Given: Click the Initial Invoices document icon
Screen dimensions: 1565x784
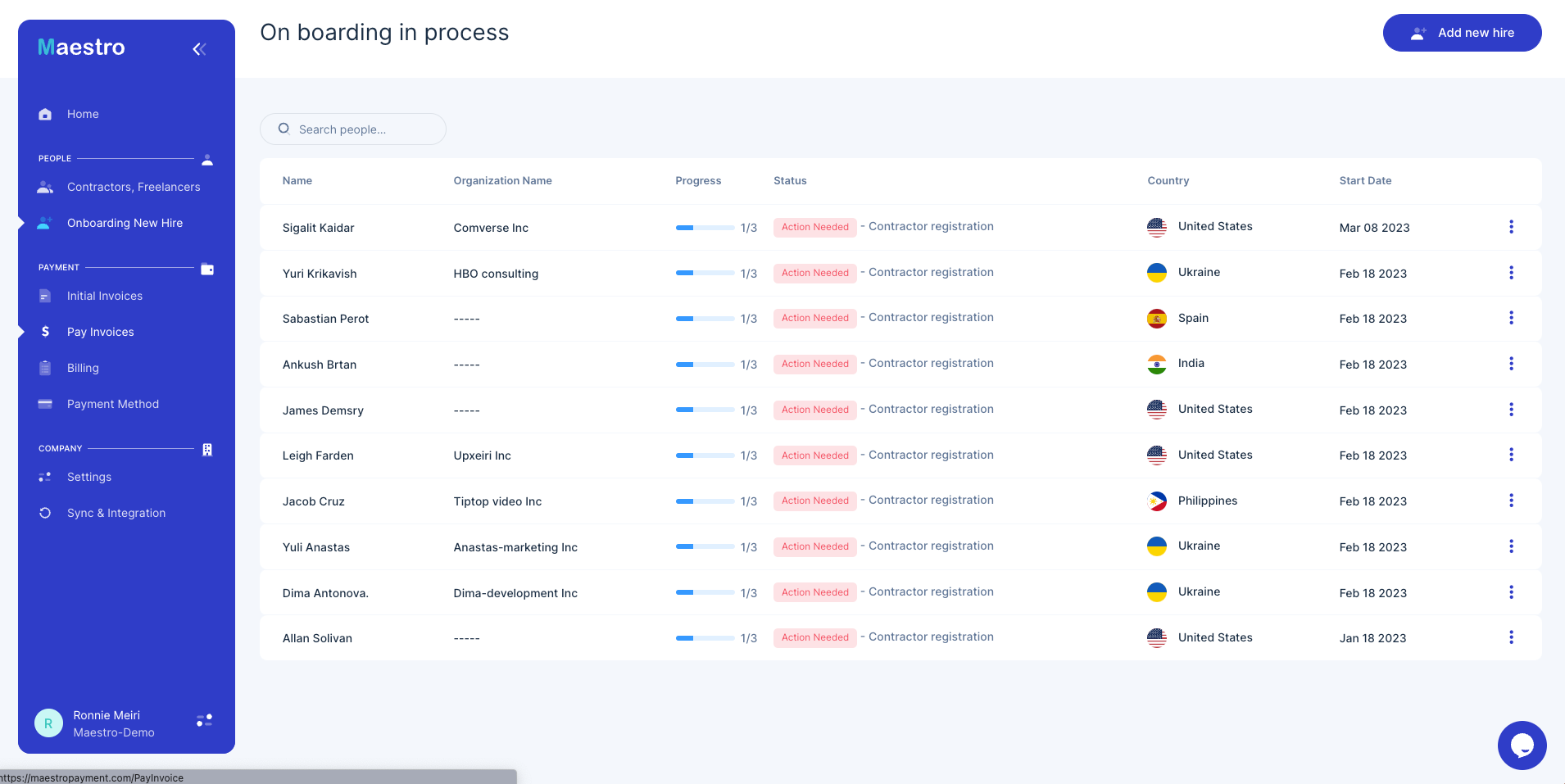Looking at the screenshot, I should [45, 296].
